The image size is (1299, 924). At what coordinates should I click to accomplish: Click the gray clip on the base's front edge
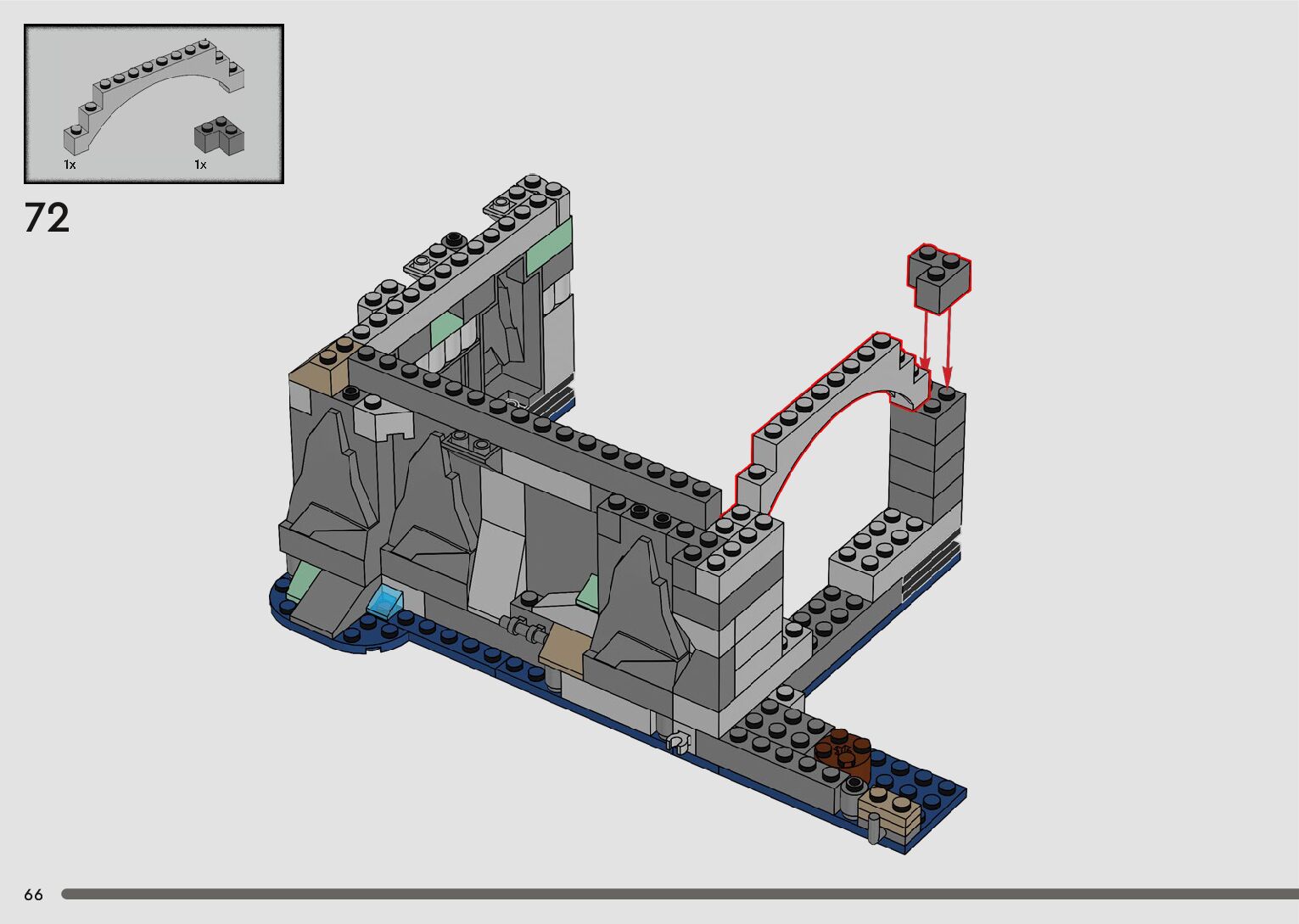(x=677, y=743)
